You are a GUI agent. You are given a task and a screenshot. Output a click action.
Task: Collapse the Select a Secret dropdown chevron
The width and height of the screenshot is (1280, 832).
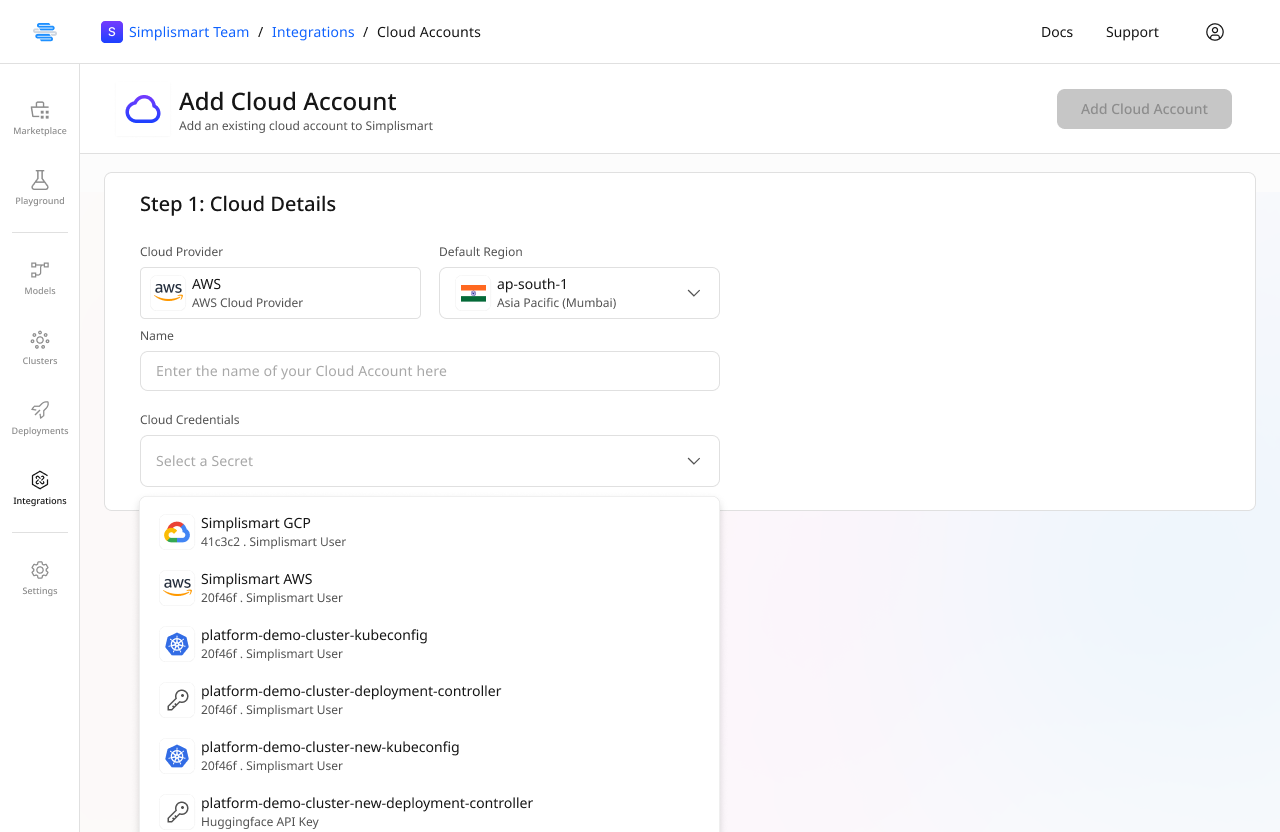coord(694,461)
